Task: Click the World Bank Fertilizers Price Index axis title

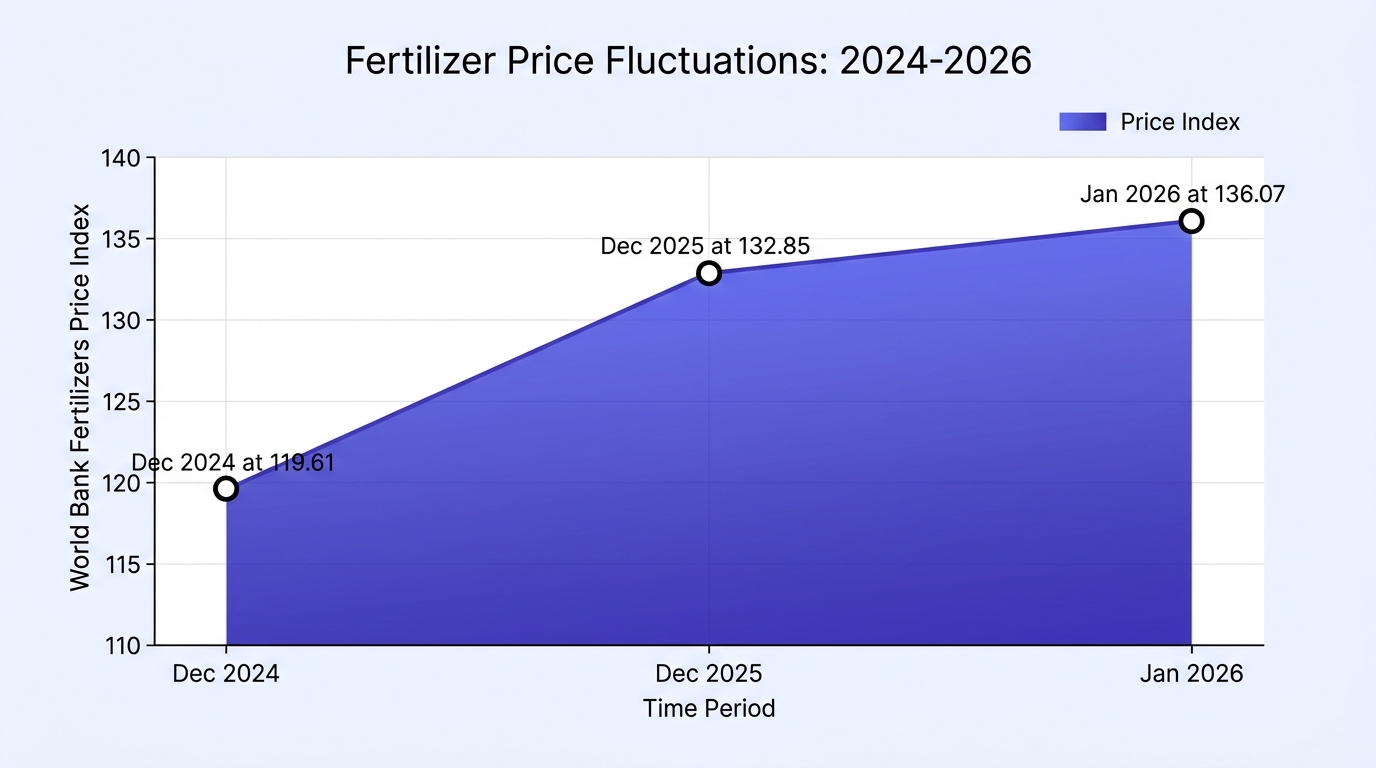Action: [x=80, y=397]
